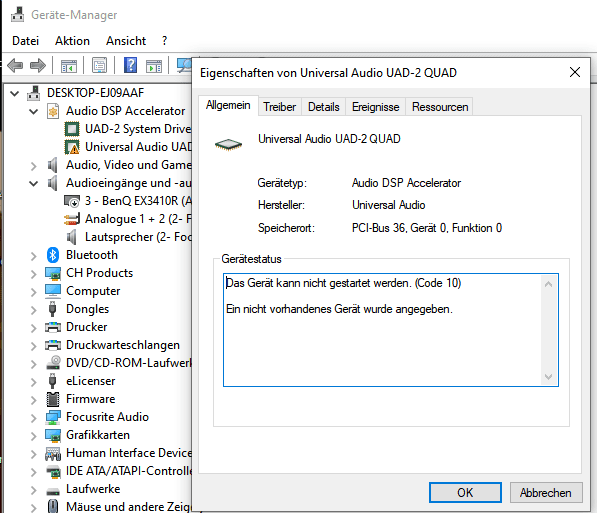The image size is (597, 513).
Task: Switch to the Ressourcen tab
Action: pyautogui.click(x=440, y=107)
